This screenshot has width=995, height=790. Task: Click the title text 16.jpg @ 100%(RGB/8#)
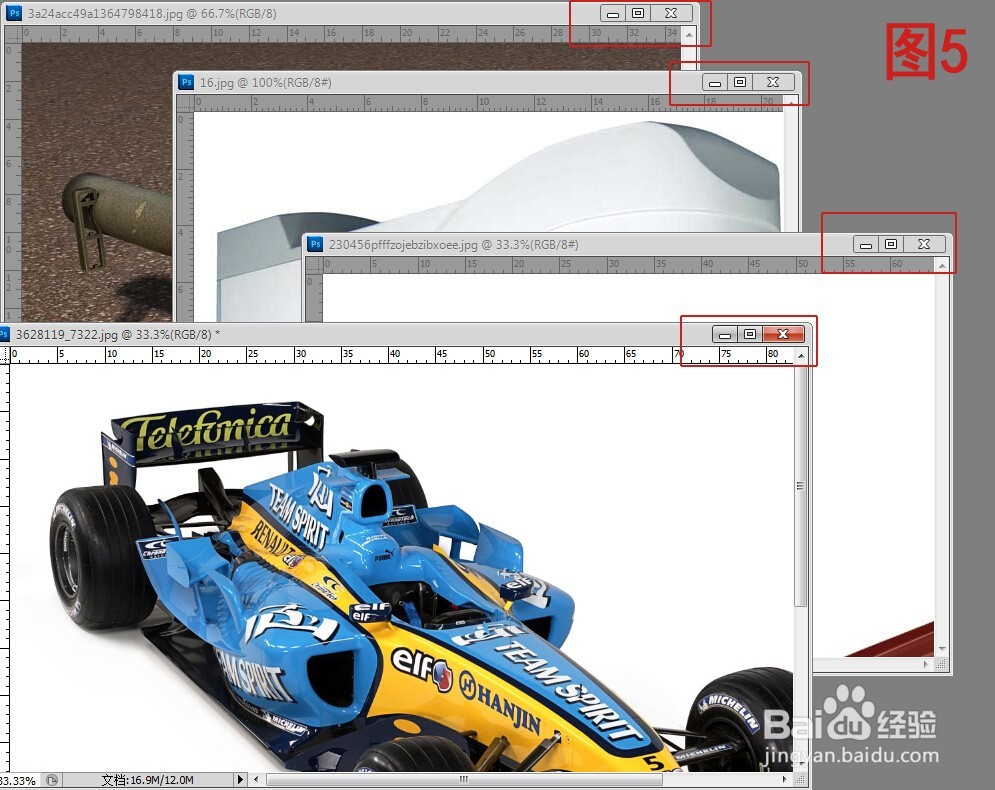[x=265, y=82]
